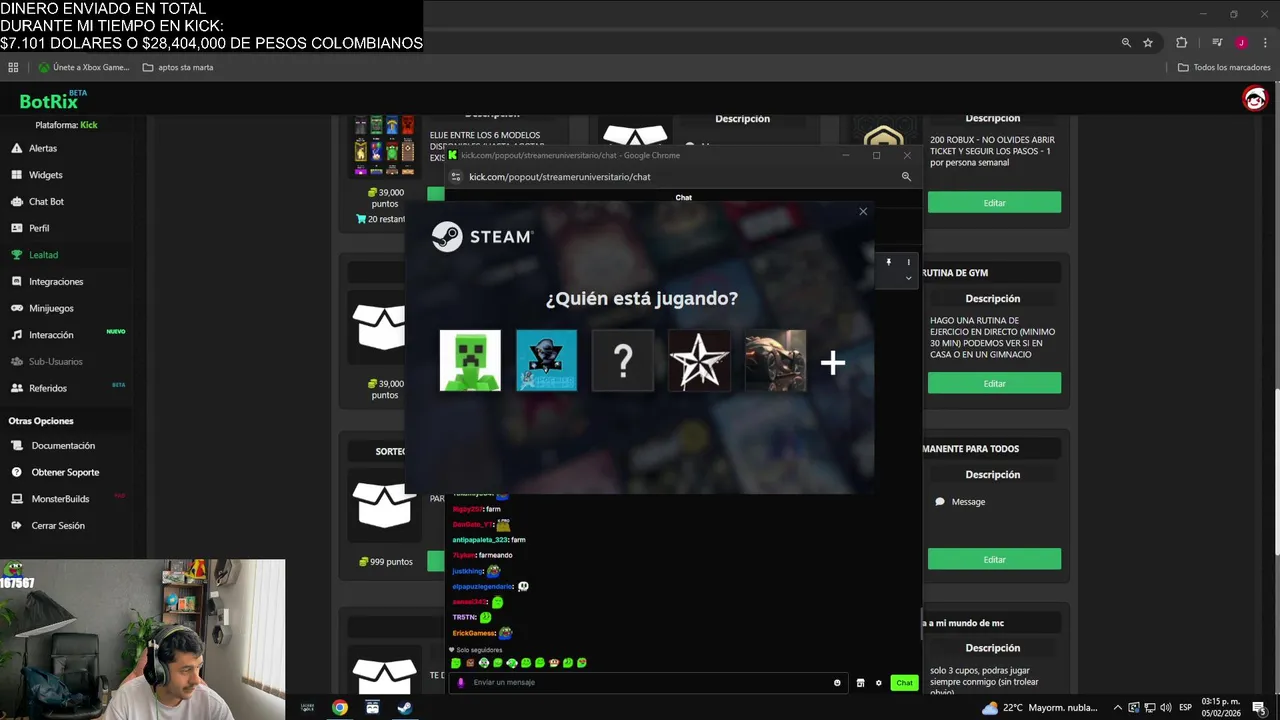1280x720 pixels.
Task: Select the Creeper profile in Steam
Action: pyautogui.click(x=470, y=360)
